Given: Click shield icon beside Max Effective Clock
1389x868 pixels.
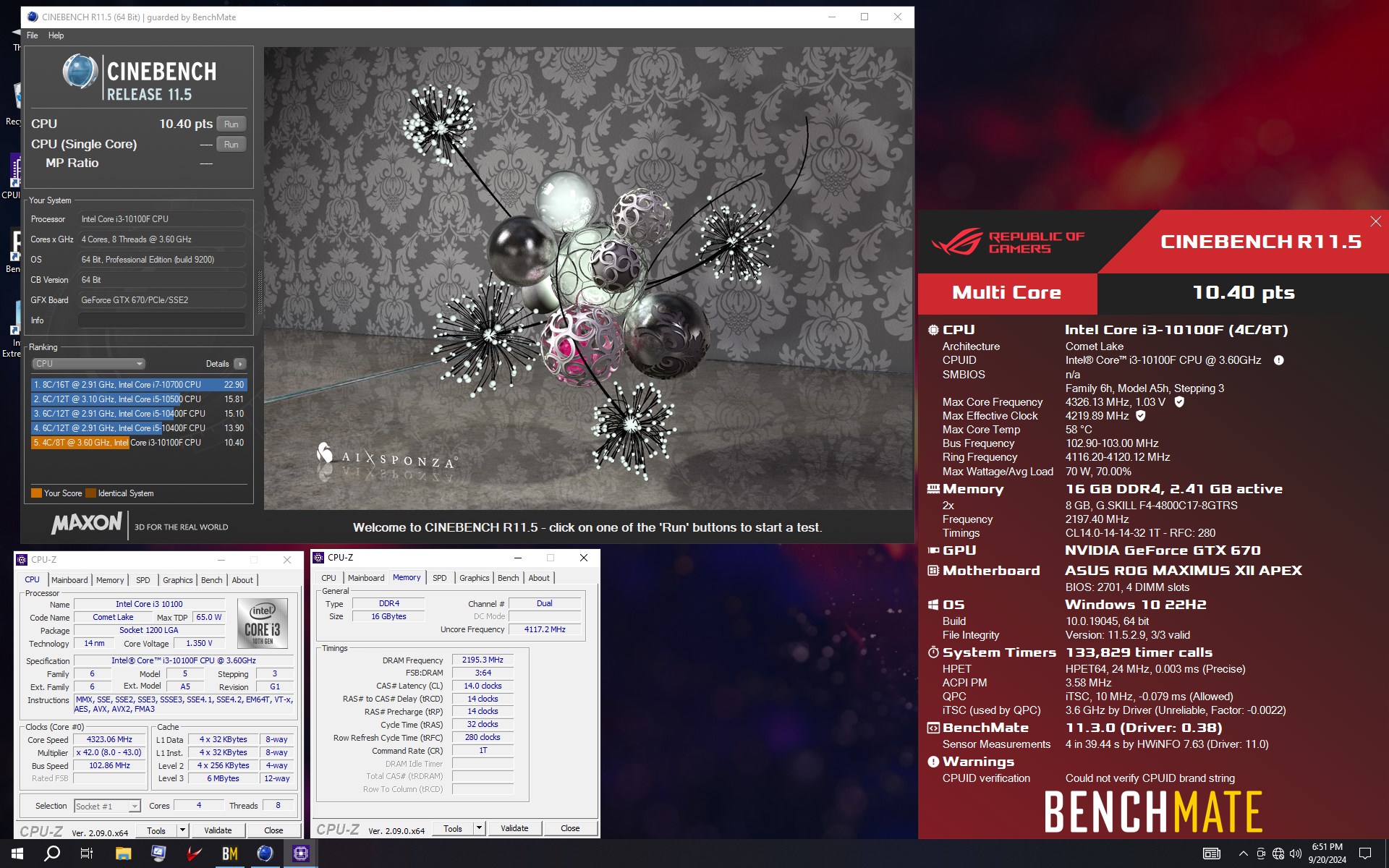Looking at the screenshot, I should pos(1141,416).
